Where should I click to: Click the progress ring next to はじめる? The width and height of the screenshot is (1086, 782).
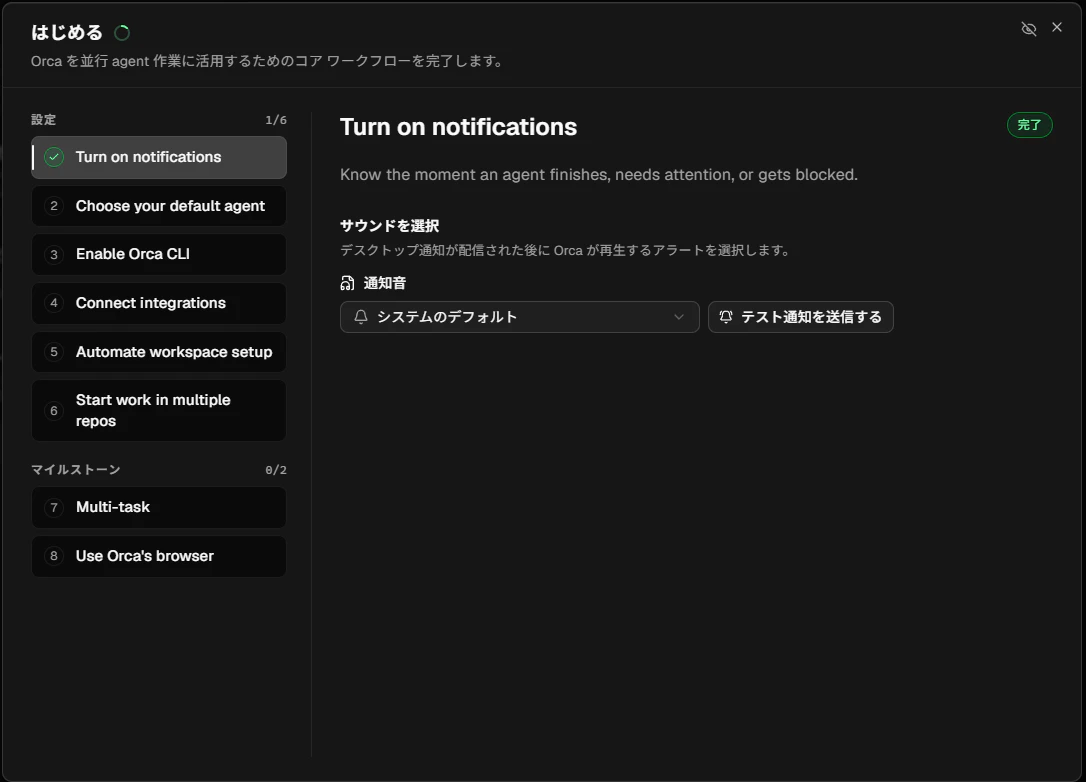point(122,33)
